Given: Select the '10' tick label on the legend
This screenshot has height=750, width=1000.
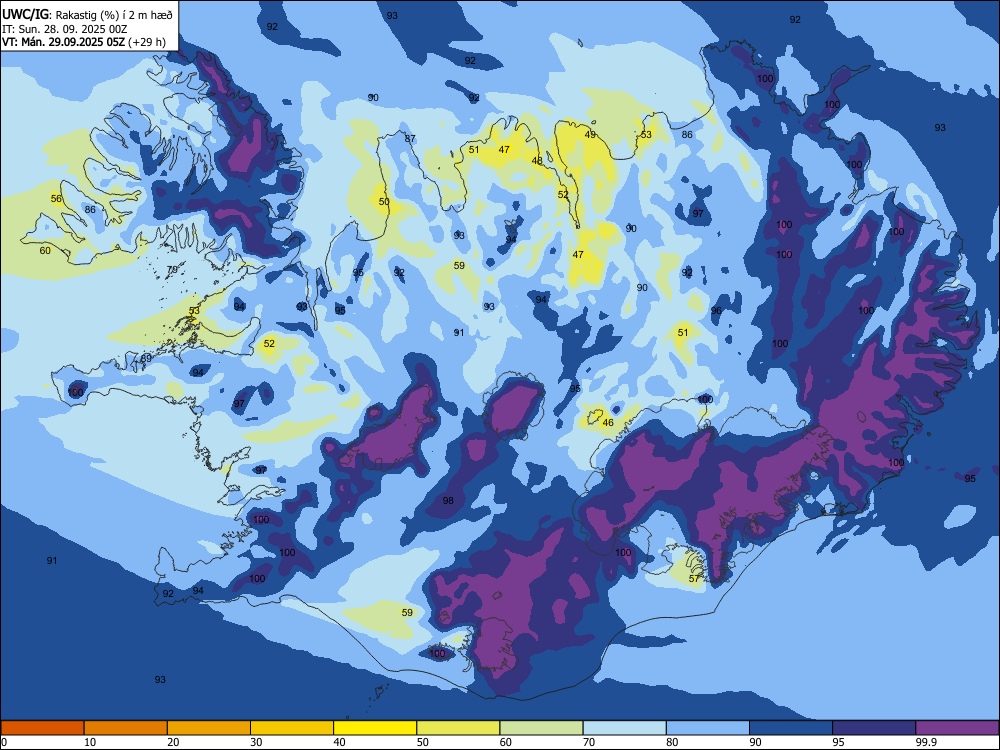Looking at the screenshot, I should [90, 742].
